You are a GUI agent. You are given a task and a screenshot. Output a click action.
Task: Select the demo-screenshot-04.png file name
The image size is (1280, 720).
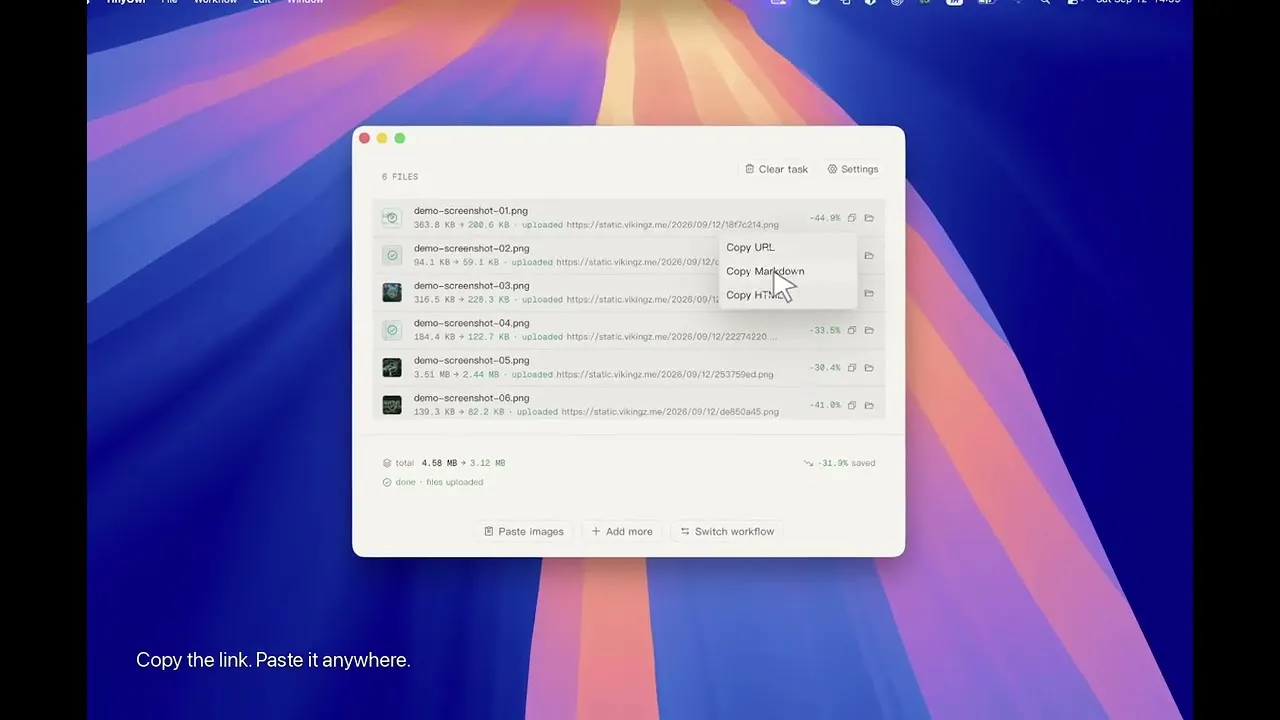point(472,323)
